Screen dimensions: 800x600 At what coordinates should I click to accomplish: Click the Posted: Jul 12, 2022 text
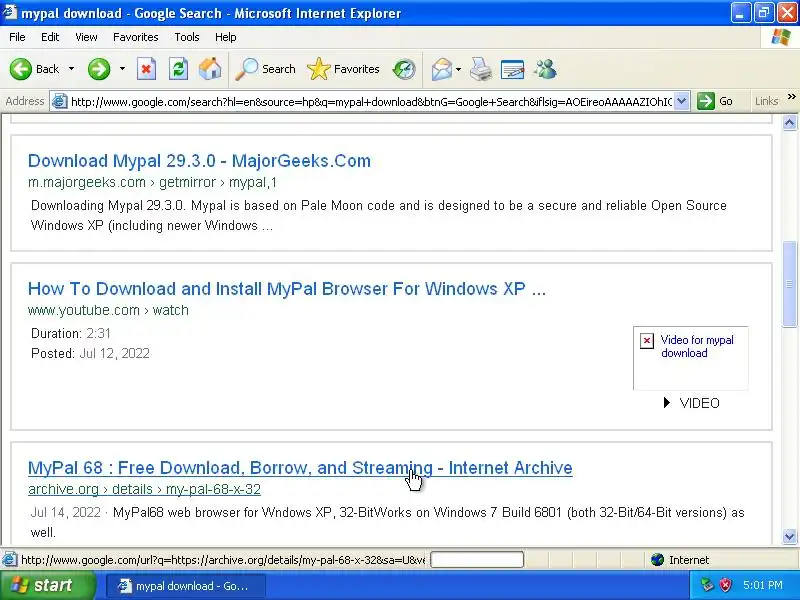point(90,354)
